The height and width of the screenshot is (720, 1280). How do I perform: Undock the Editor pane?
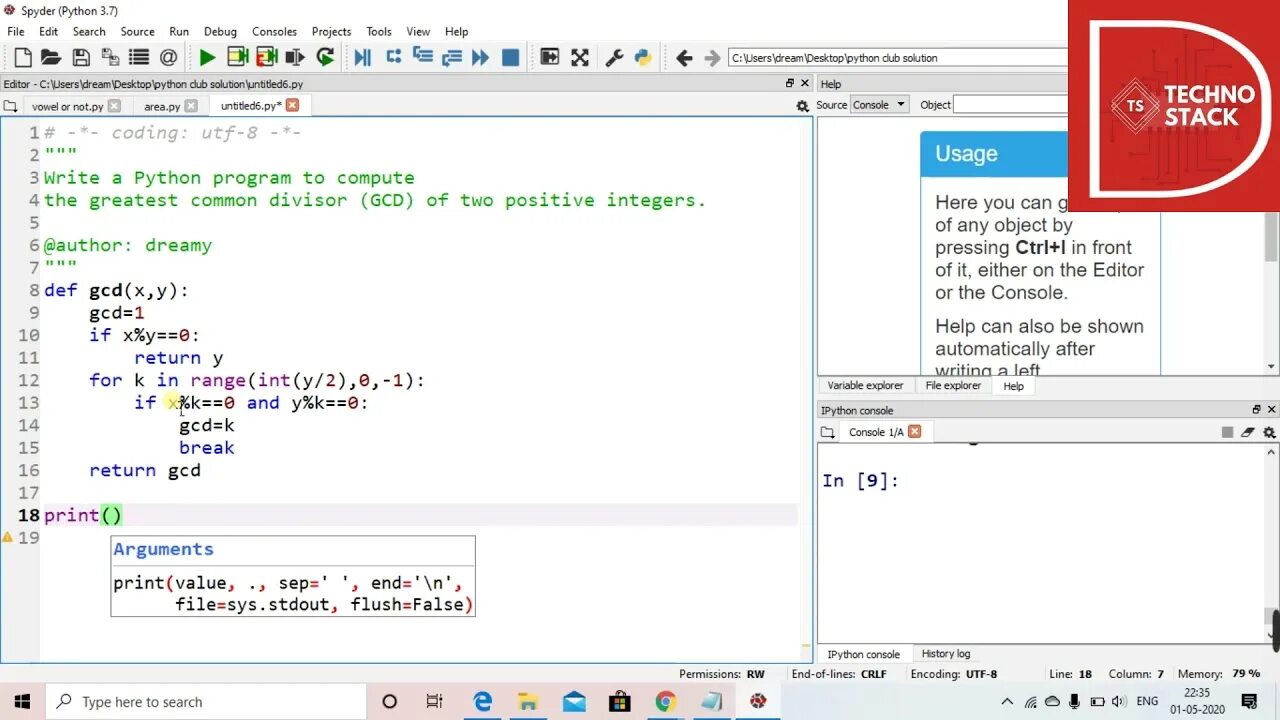(x=790, y=83)
